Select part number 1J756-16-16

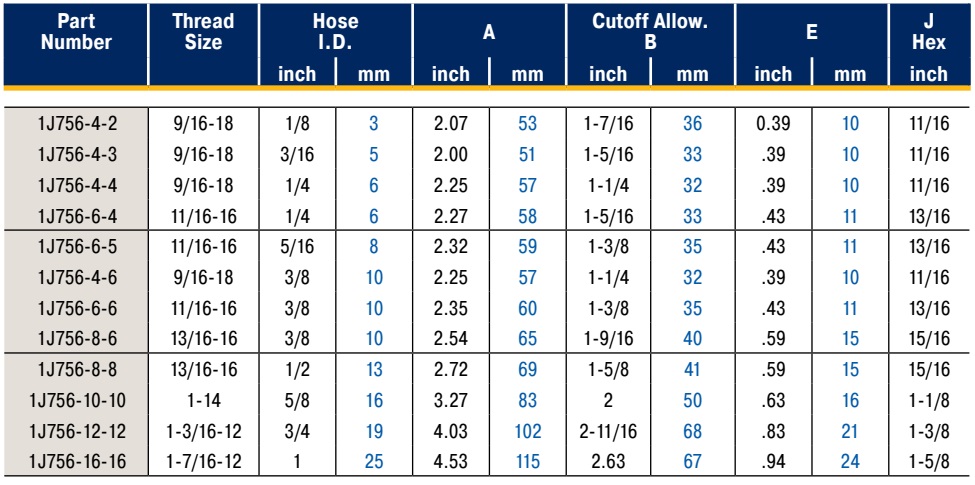point(77,462)
